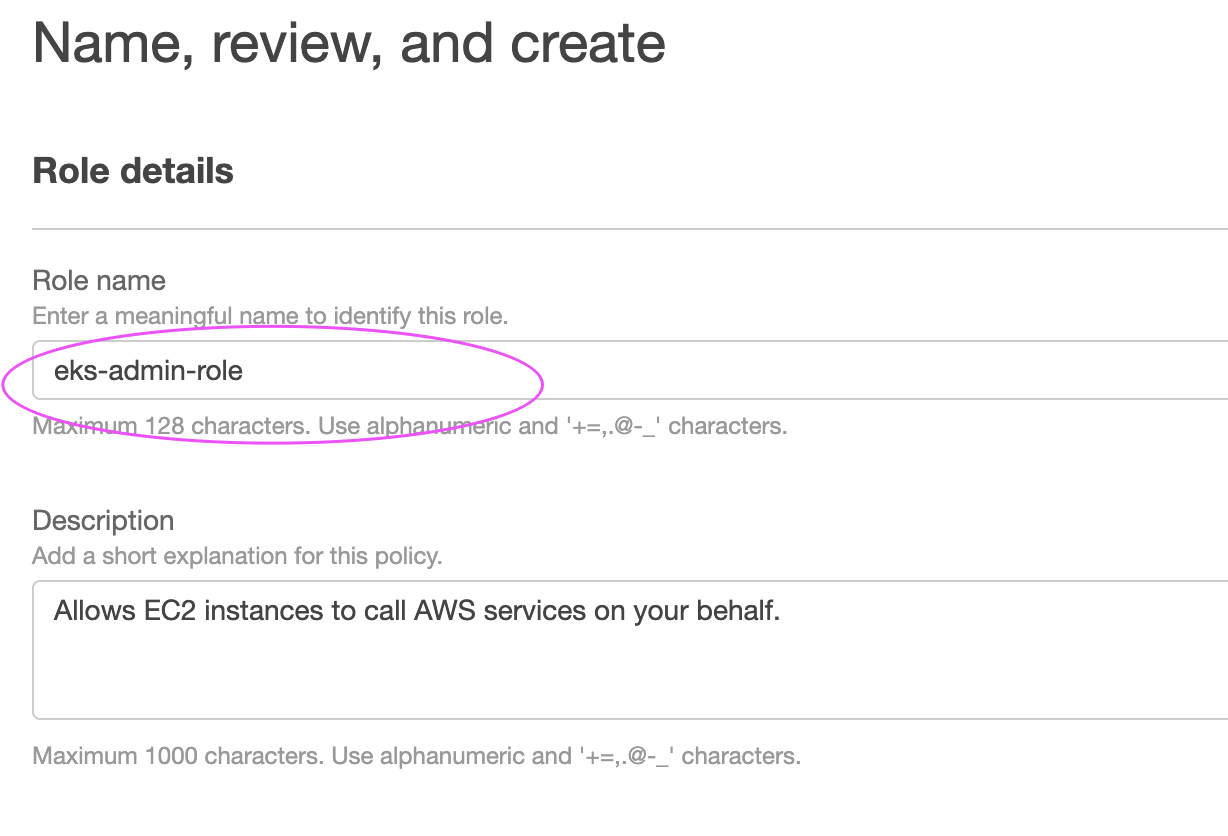Click the "Role details" section heading

(x=133, y=171)
